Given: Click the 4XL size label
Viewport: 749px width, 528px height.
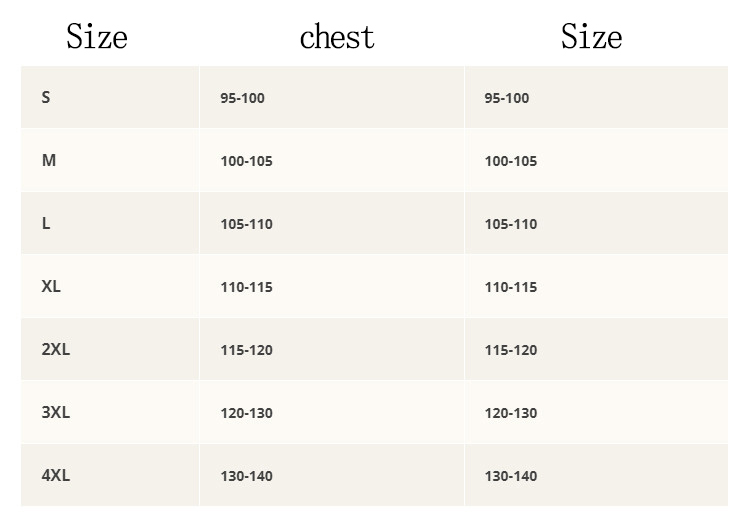Looking at the screenshot, I should [x=56, y=475].
